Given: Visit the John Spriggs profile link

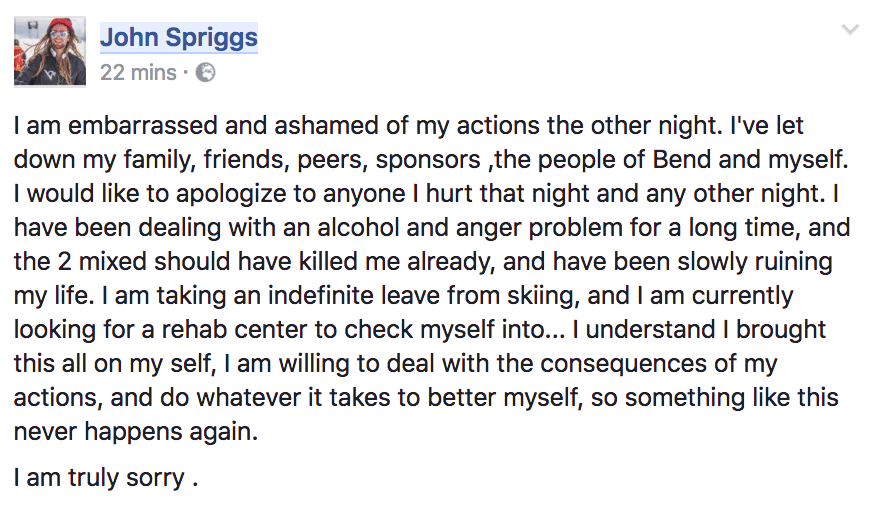Looking at the screenshot, I should (179, 38).
